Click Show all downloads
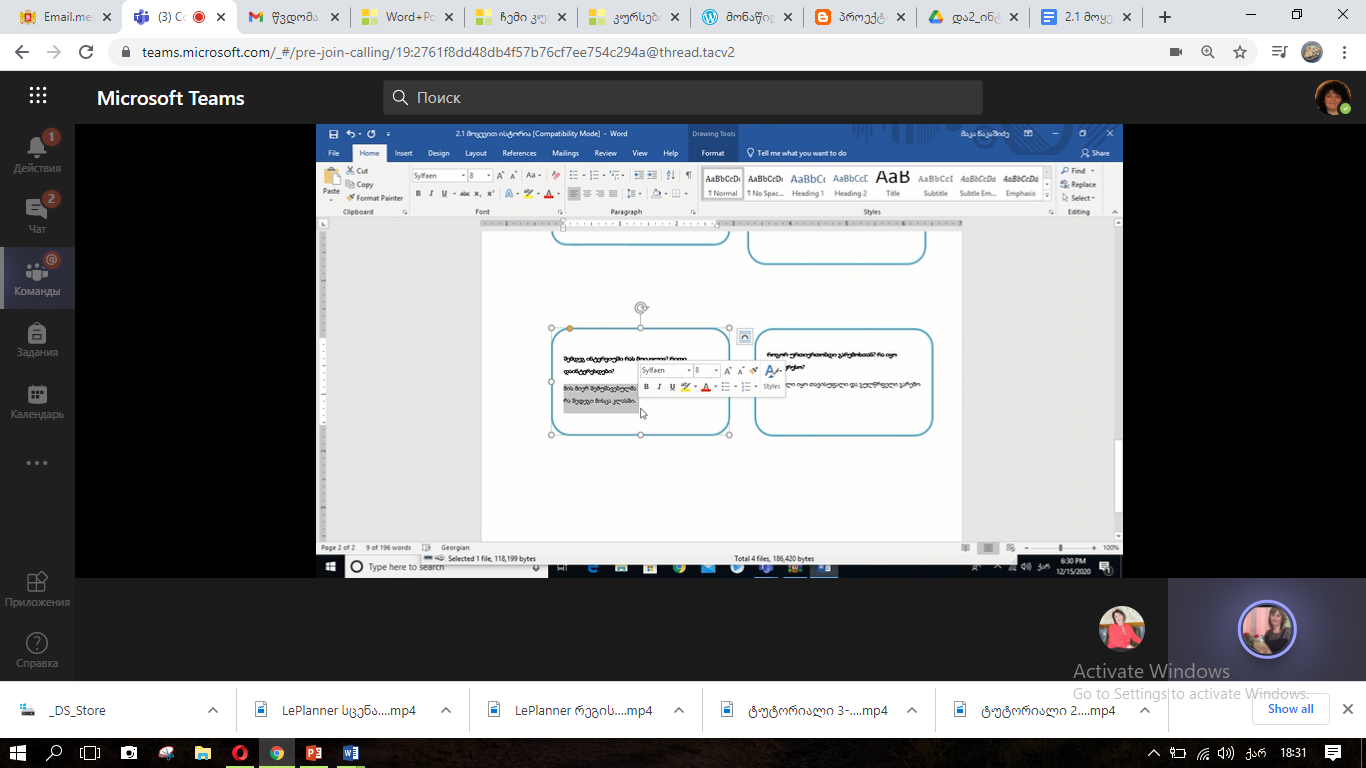Image resolution: width=1366 pixels, height=768 pixels. [1291, 709]
